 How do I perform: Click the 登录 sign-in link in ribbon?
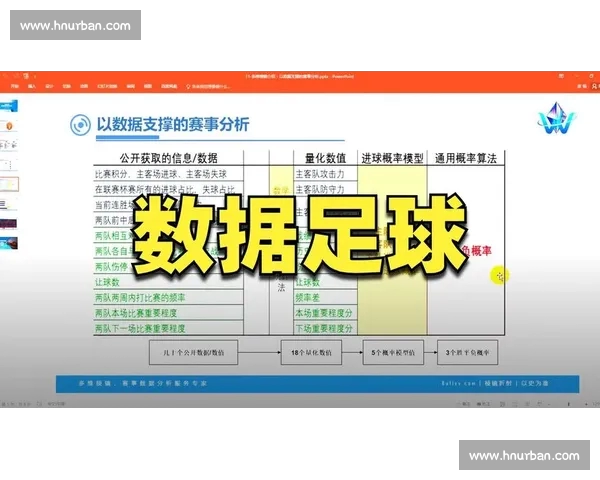tap(582, 86)
